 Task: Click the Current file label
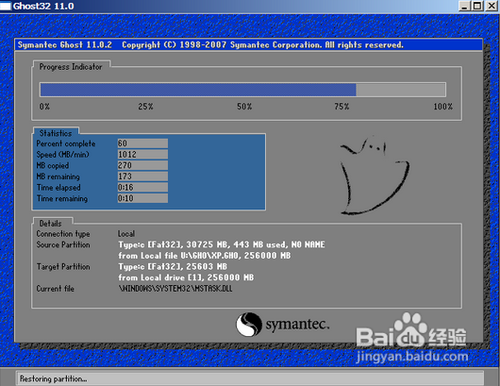click(55, 289)
